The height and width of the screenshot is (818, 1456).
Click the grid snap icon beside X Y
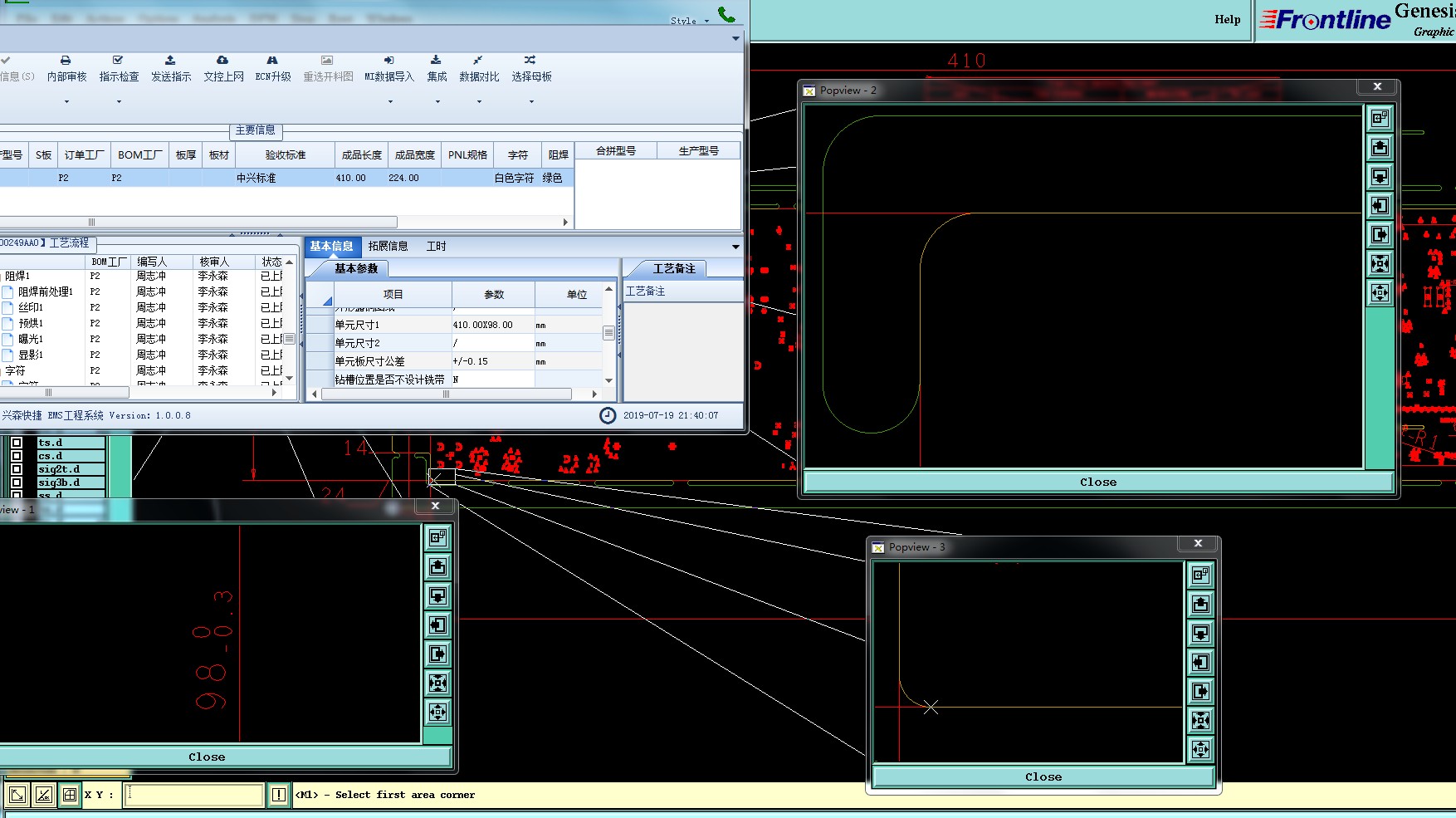point(70,795)
